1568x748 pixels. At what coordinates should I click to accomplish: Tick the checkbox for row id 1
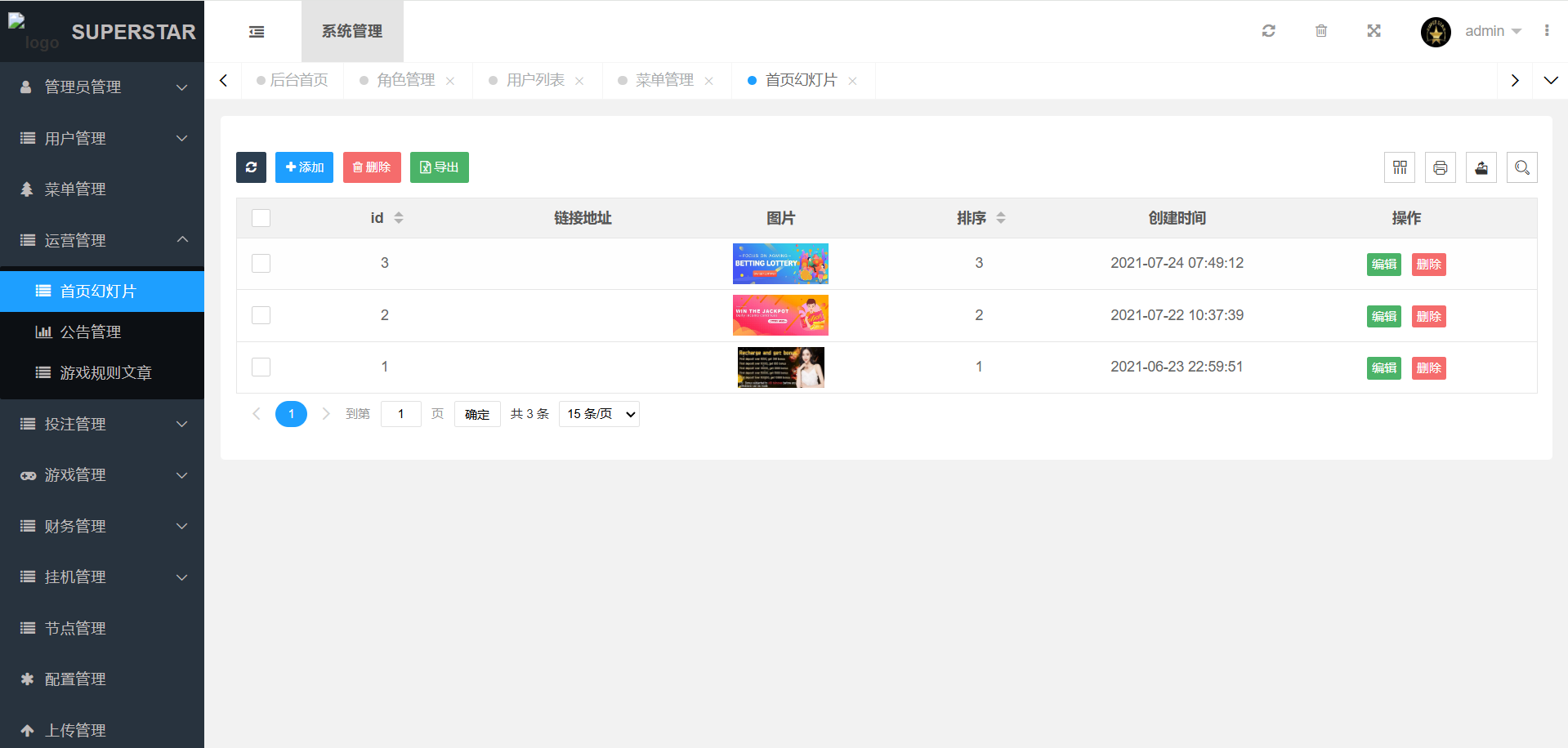261,367
